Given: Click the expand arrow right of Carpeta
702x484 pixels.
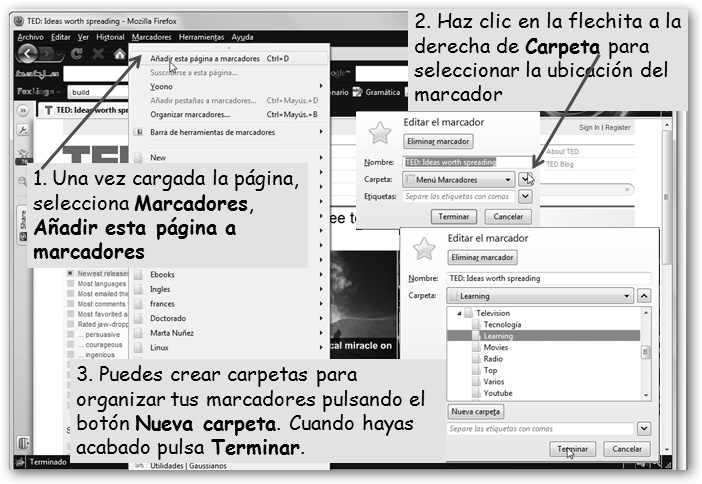Looking at the screenshot, I should 527,180.
